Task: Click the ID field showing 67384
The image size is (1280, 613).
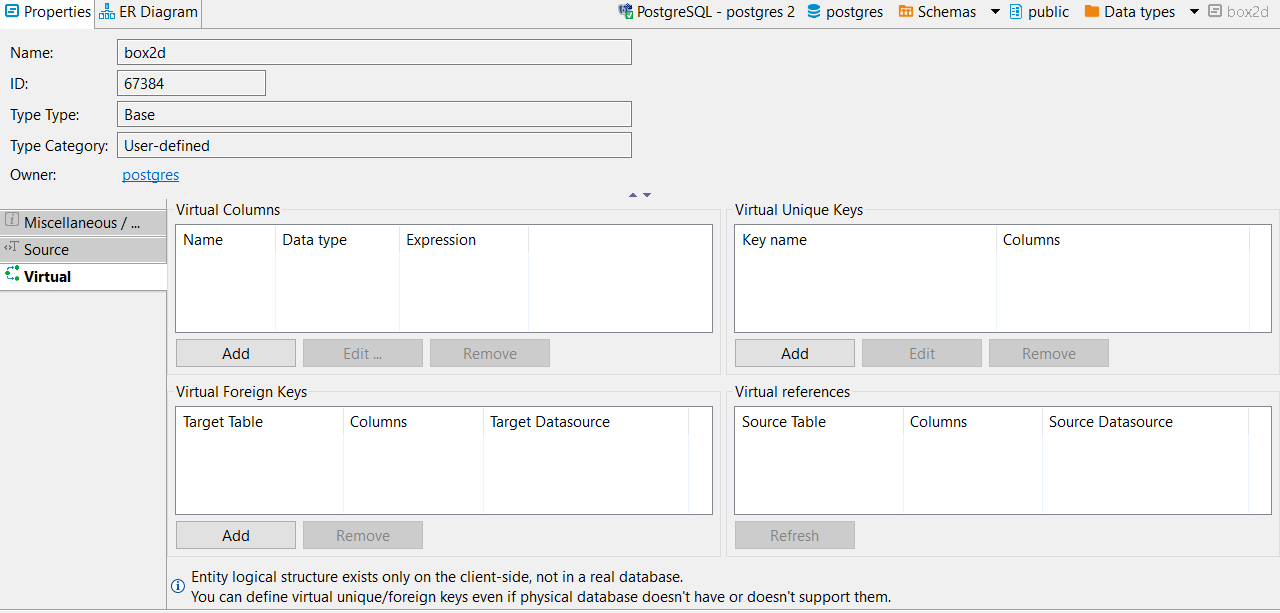Action: click(191, 83)
